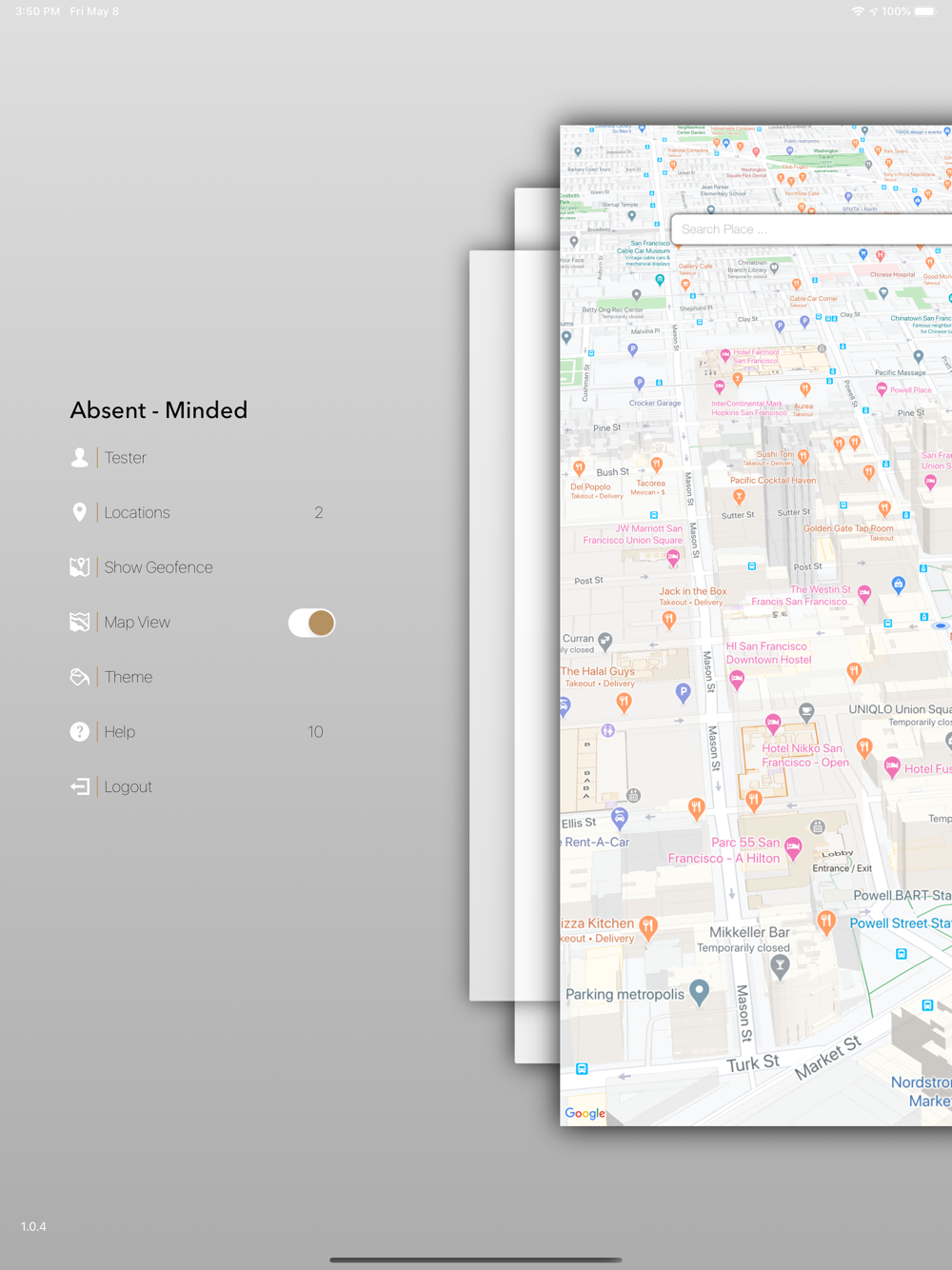Click the battery indicator in status bar
This screenshot has height=1270, width=952.
[x=925, y=11]
